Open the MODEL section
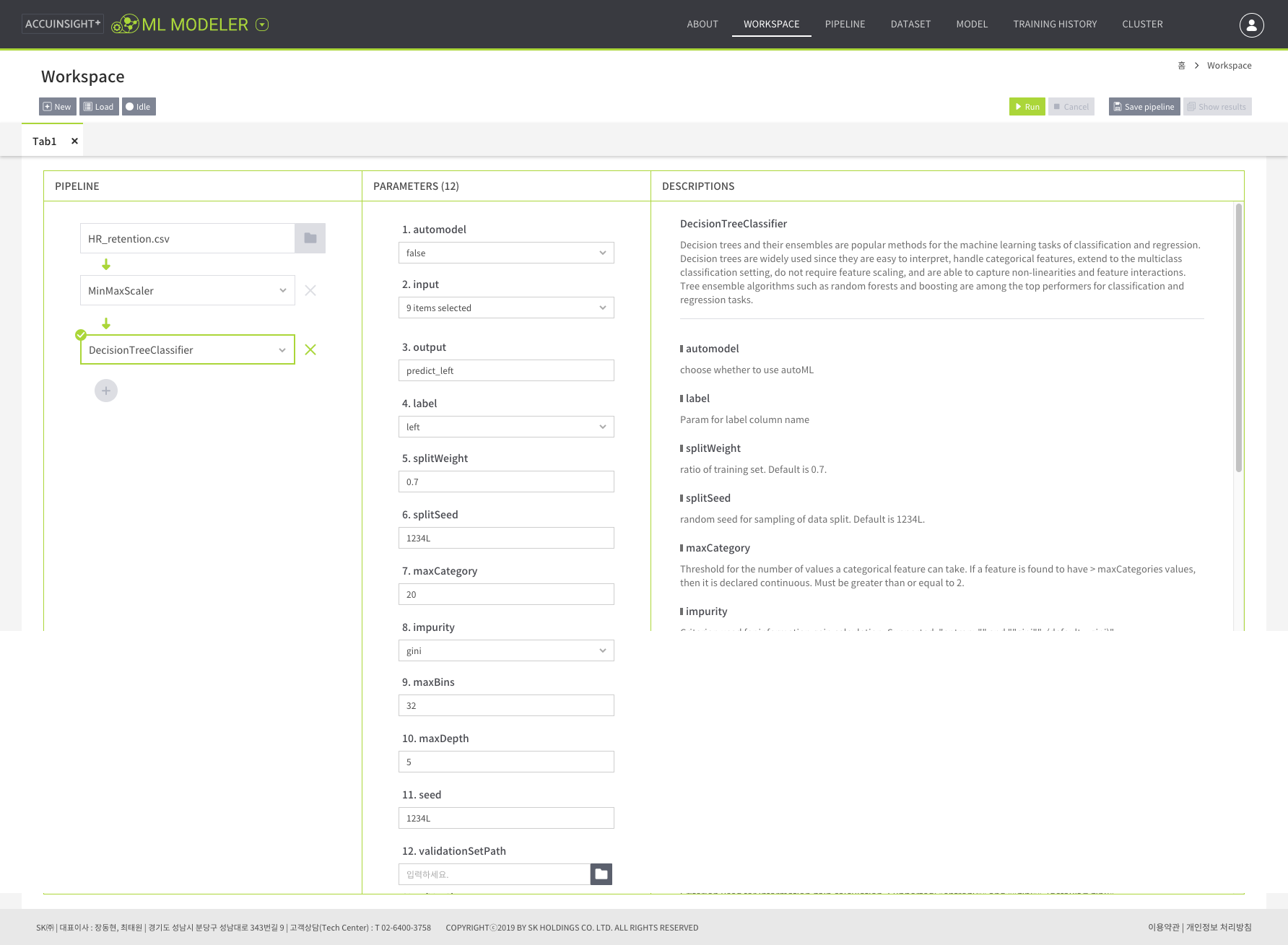The image size is (1288, 945). click(x=972, y=24)
